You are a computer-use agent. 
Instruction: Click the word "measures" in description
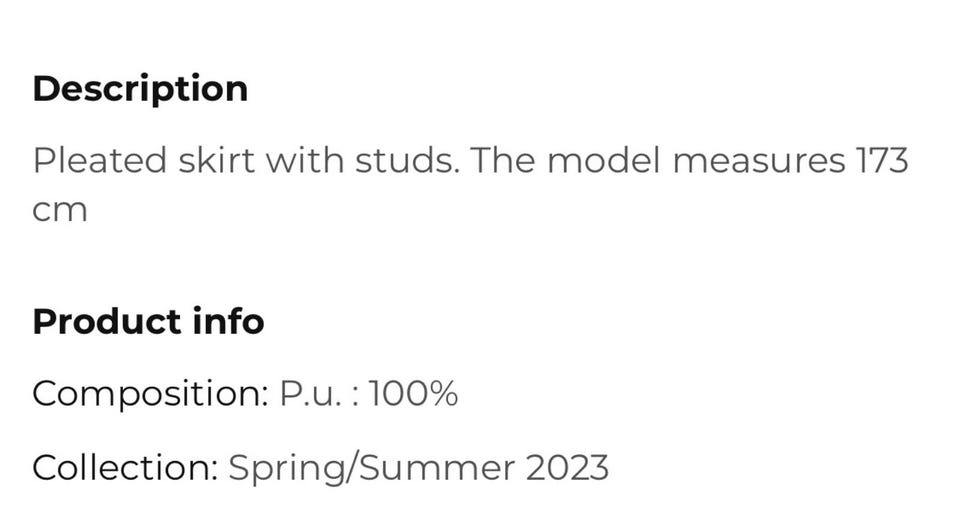click(758, 160)
